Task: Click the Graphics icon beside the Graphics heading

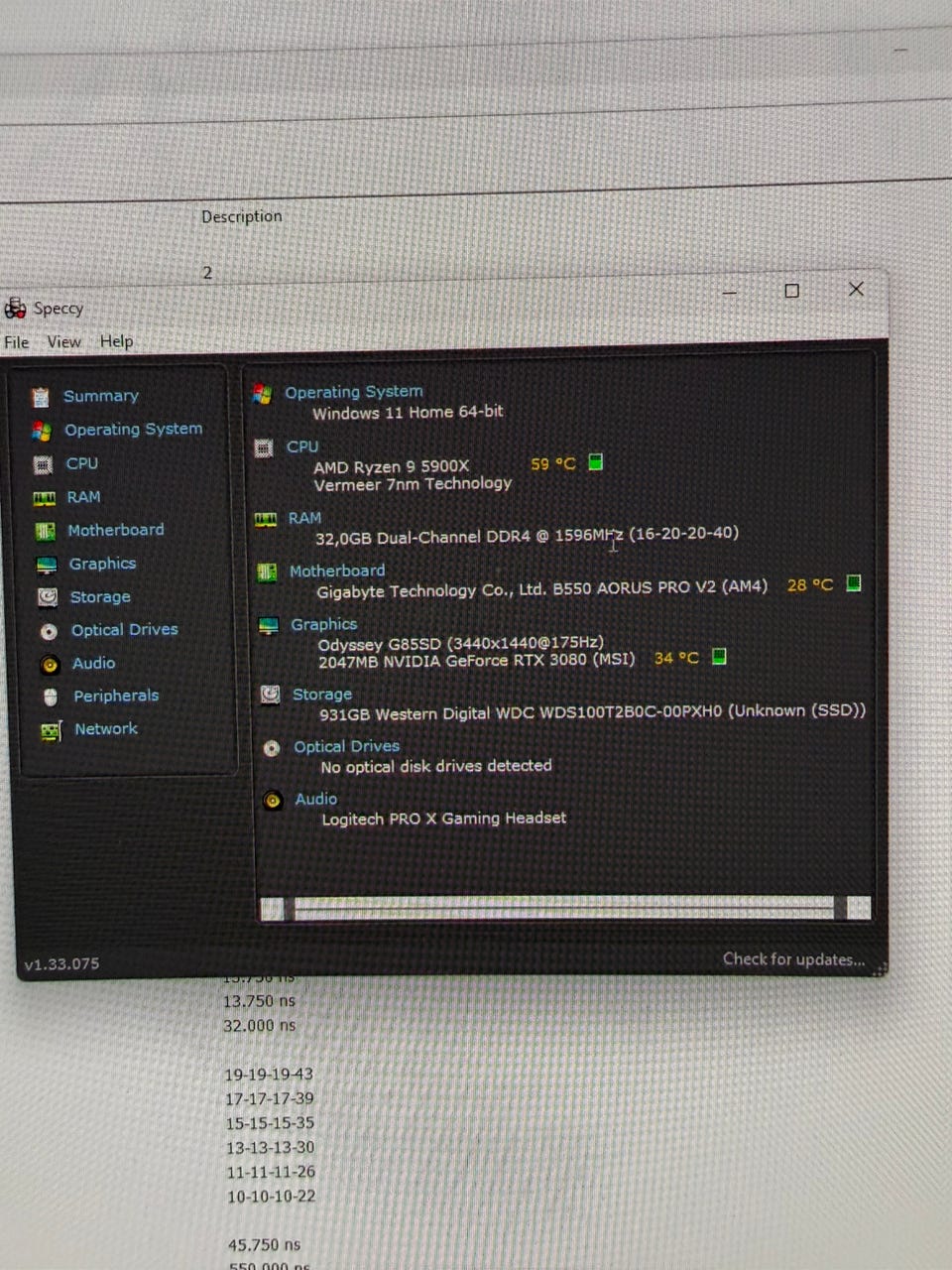Action: click(269, 626)
